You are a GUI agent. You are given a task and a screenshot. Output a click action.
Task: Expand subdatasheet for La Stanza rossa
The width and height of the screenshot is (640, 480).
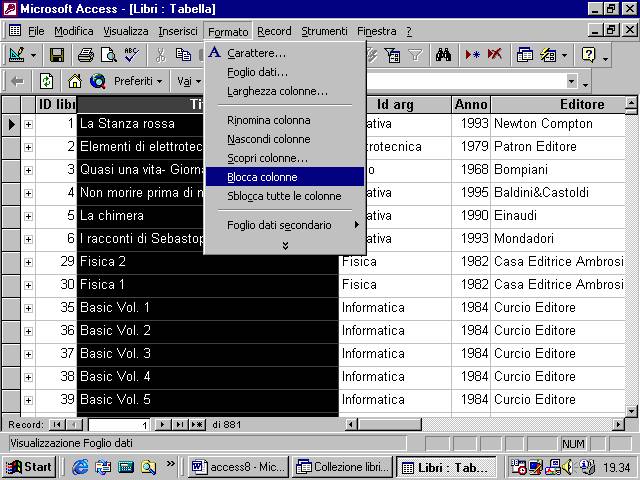[x=28, y=124]
